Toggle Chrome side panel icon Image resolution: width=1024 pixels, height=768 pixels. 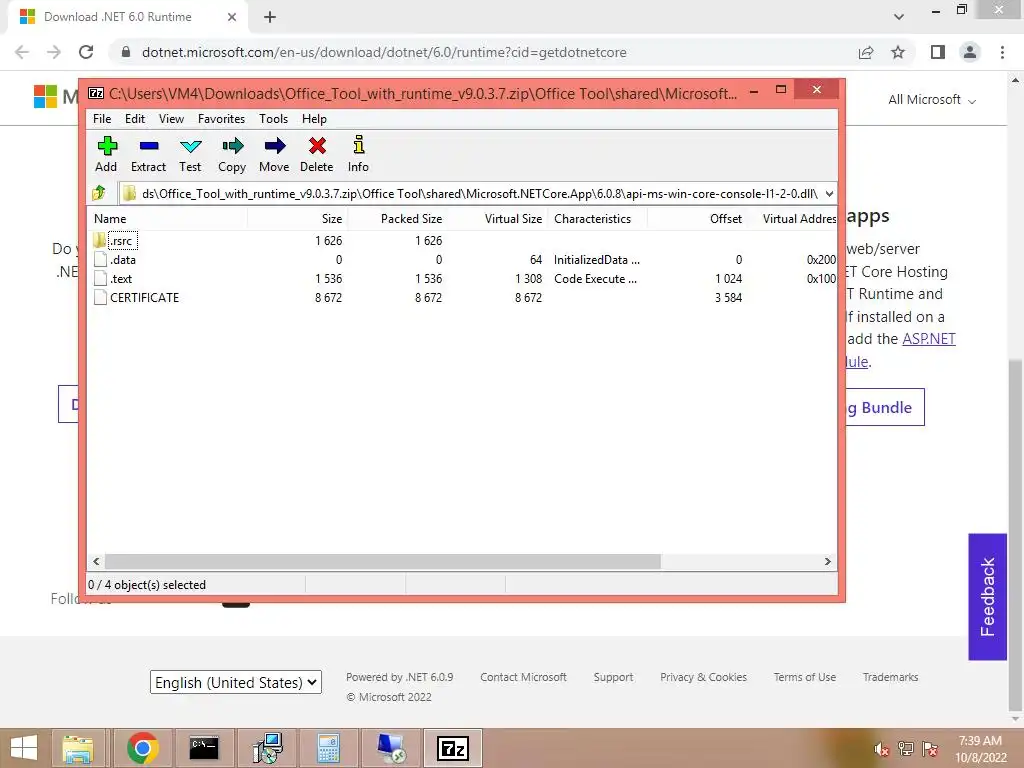938,52
